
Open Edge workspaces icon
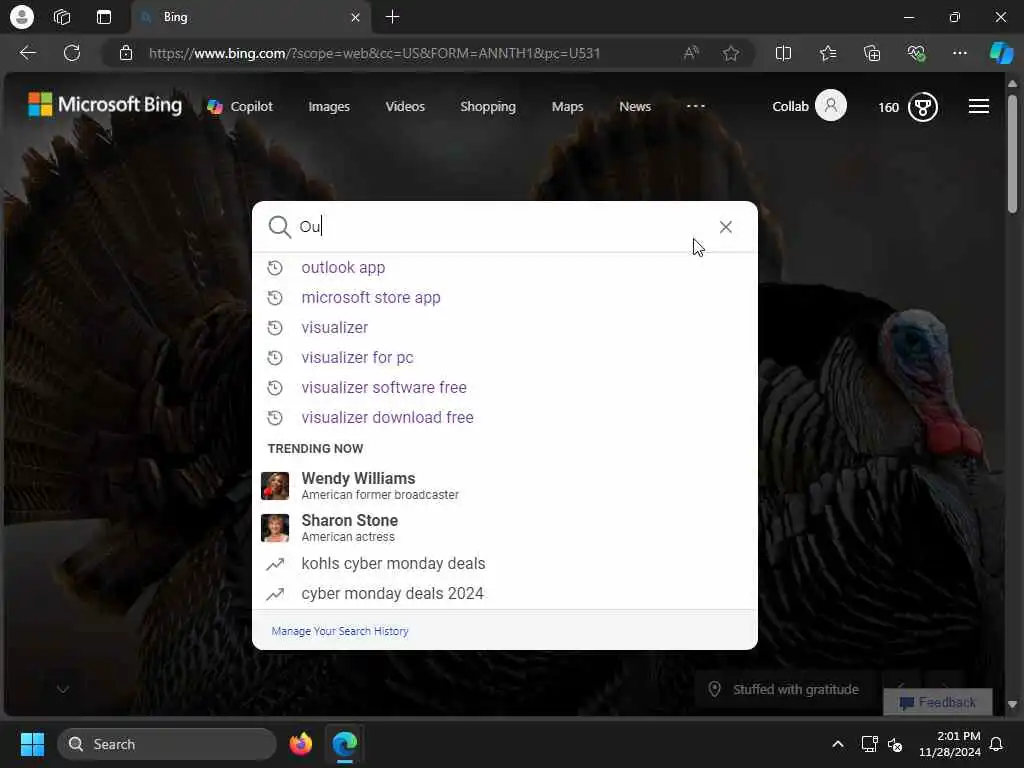[62, 17]
